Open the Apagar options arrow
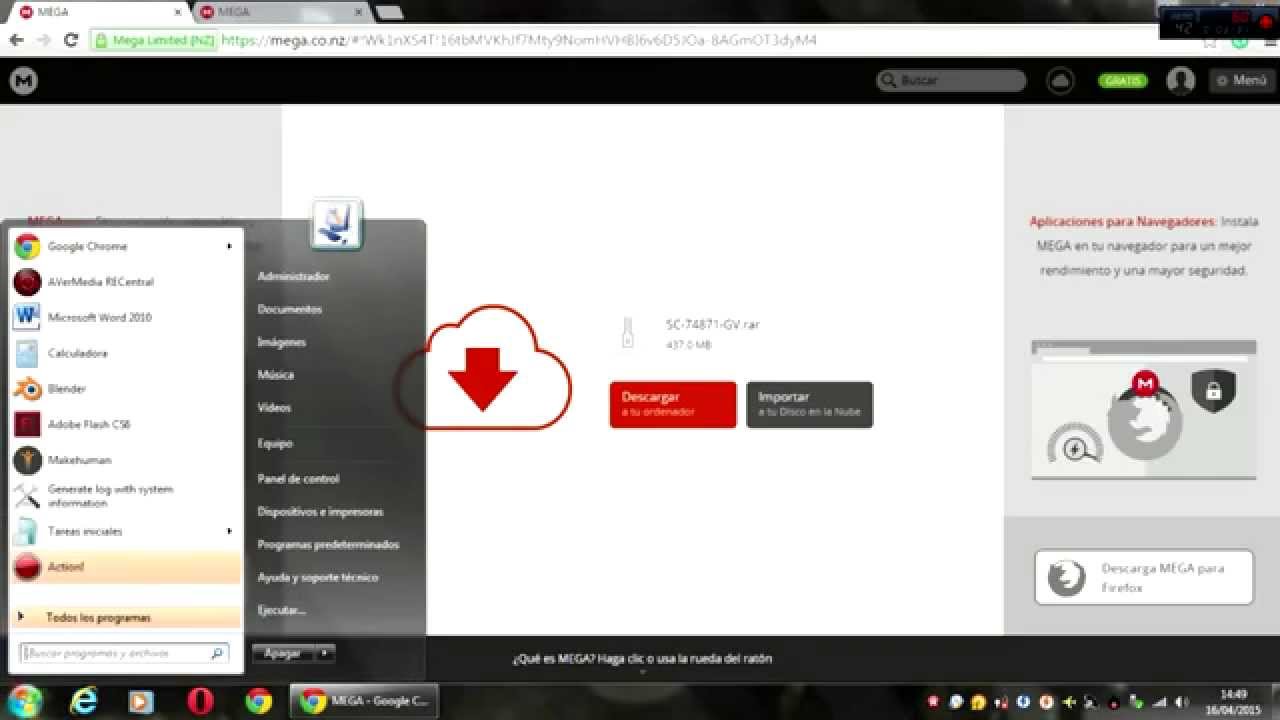 coord(323,653)
